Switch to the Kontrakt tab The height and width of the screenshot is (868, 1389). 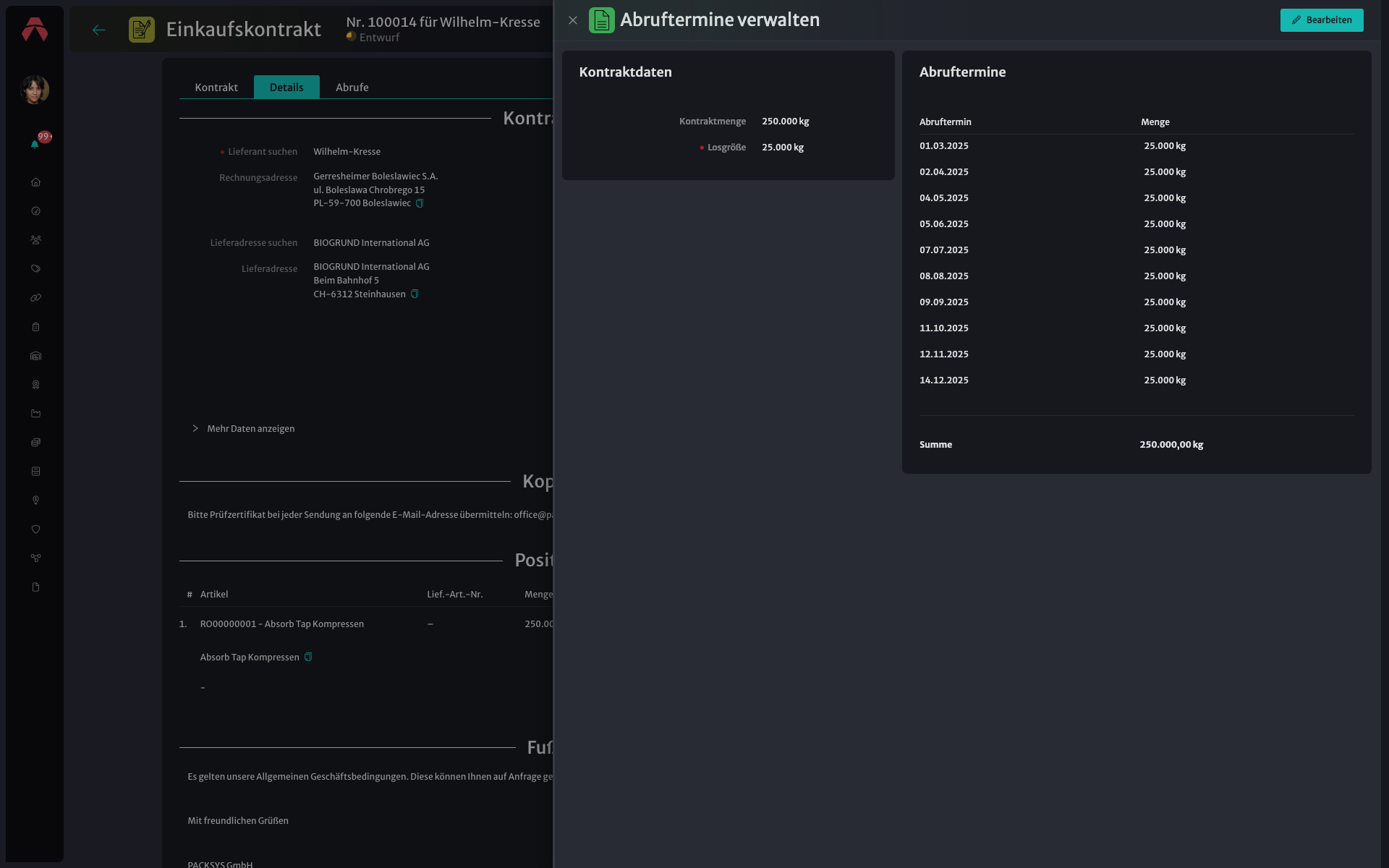(x=216, y=87)
